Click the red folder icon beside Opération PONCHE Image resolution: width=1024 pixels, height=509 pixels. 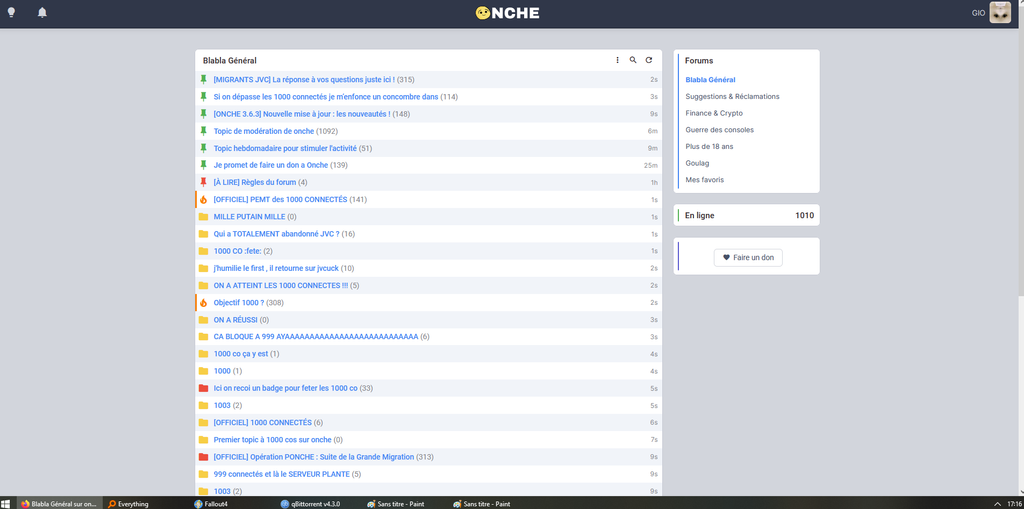[x=203, y=457]
